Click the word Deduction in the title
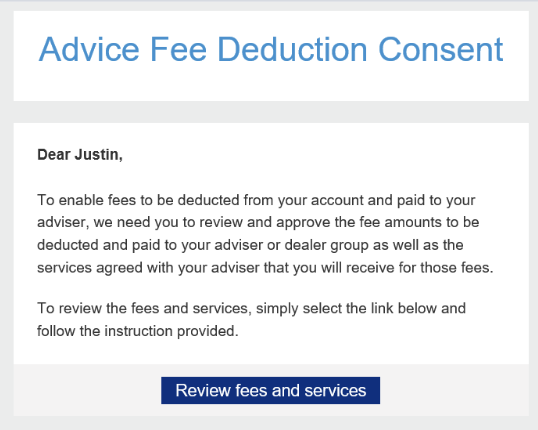This screenshot has width=538, height=430. point(293,50)
